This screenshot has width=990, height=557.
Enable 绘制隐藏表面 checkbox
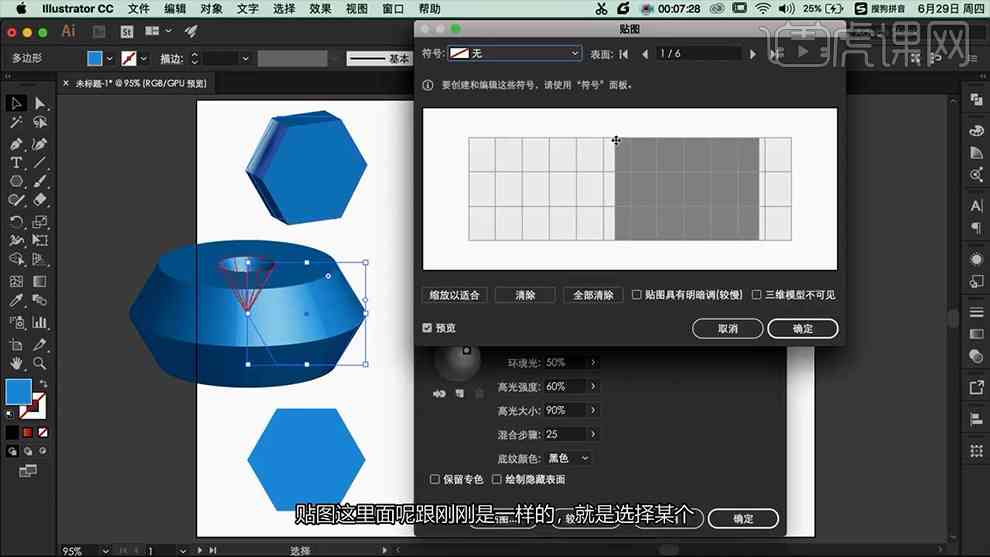coord(497,479)
